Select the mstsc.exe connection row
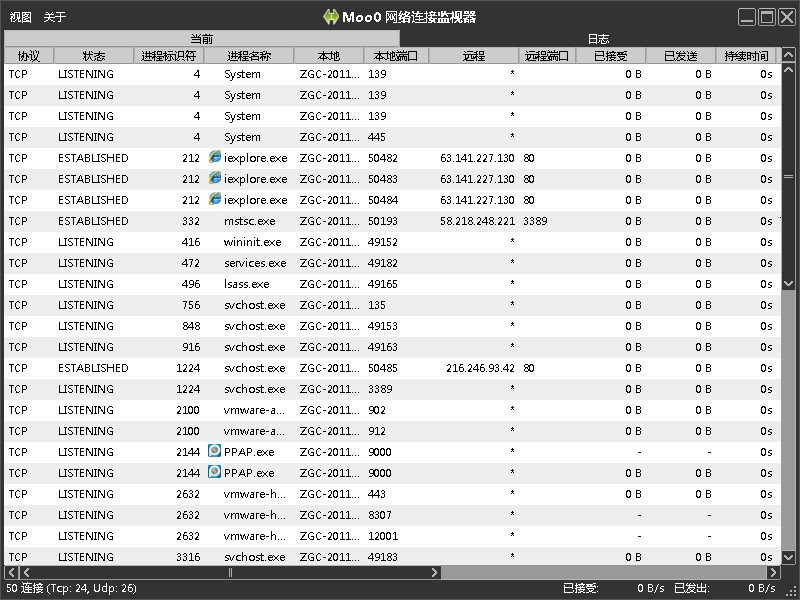Viewport: 800px width, 600px height. click(x=249, y=221)
